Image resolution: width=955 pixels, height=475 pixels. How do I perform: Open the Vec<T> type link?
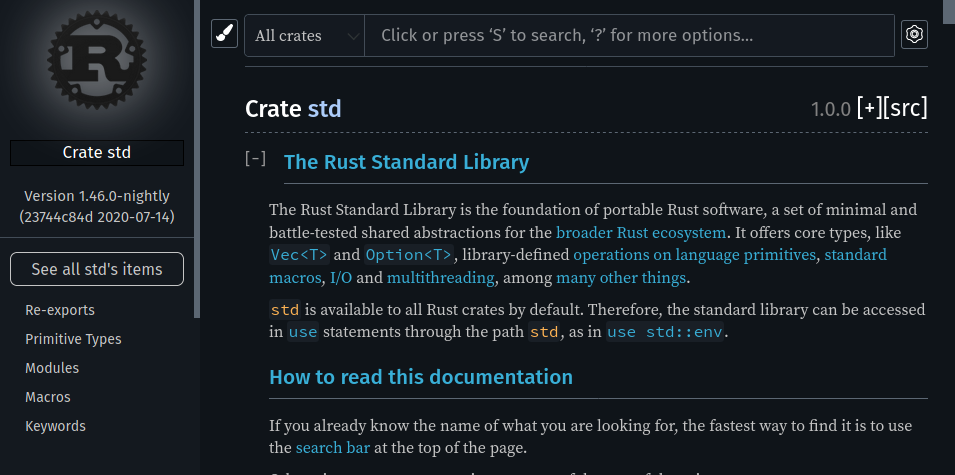[x=299, y=255]
